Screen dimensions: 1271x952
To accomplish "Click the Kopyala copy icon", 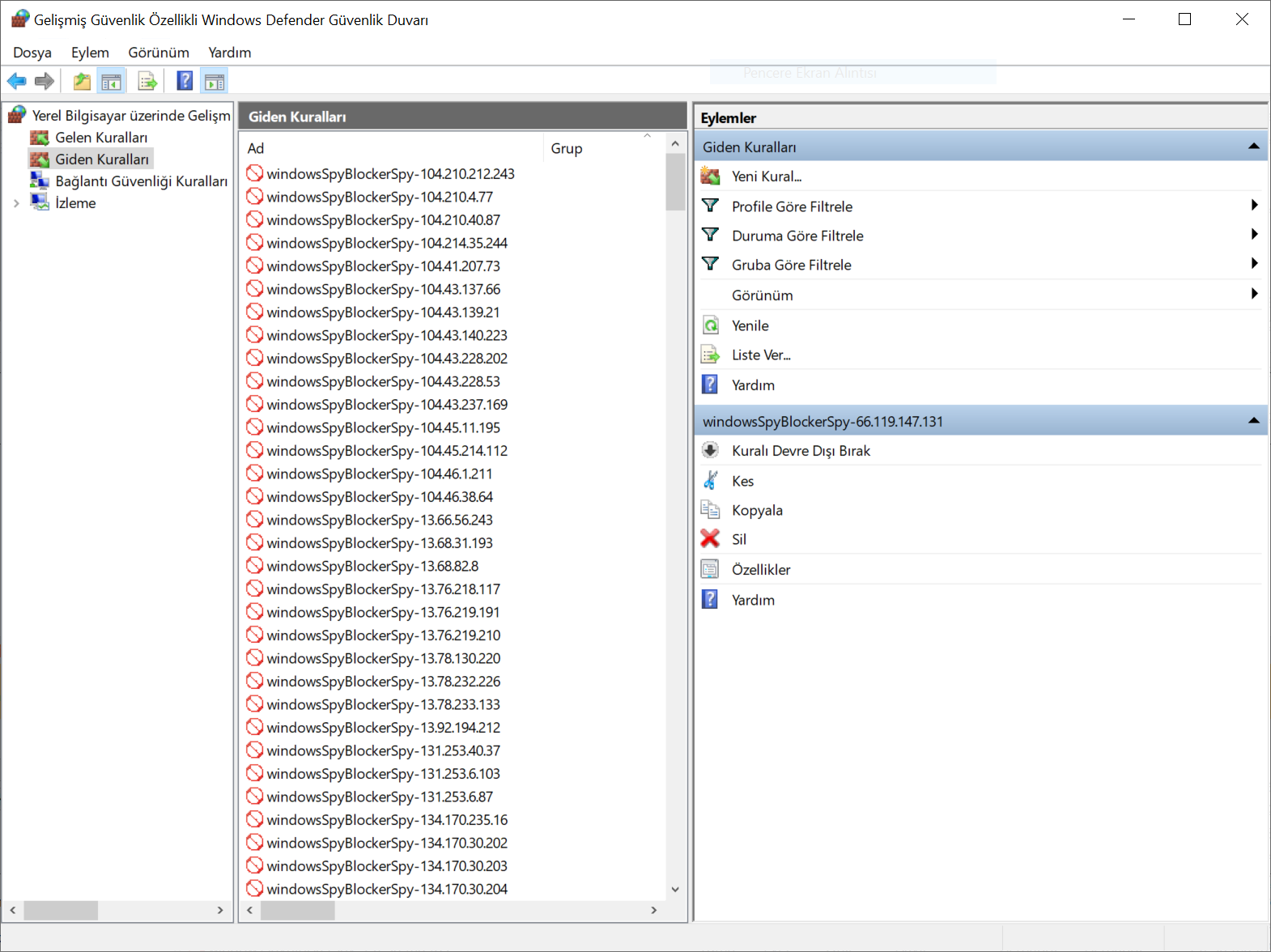I will (710, 510).
